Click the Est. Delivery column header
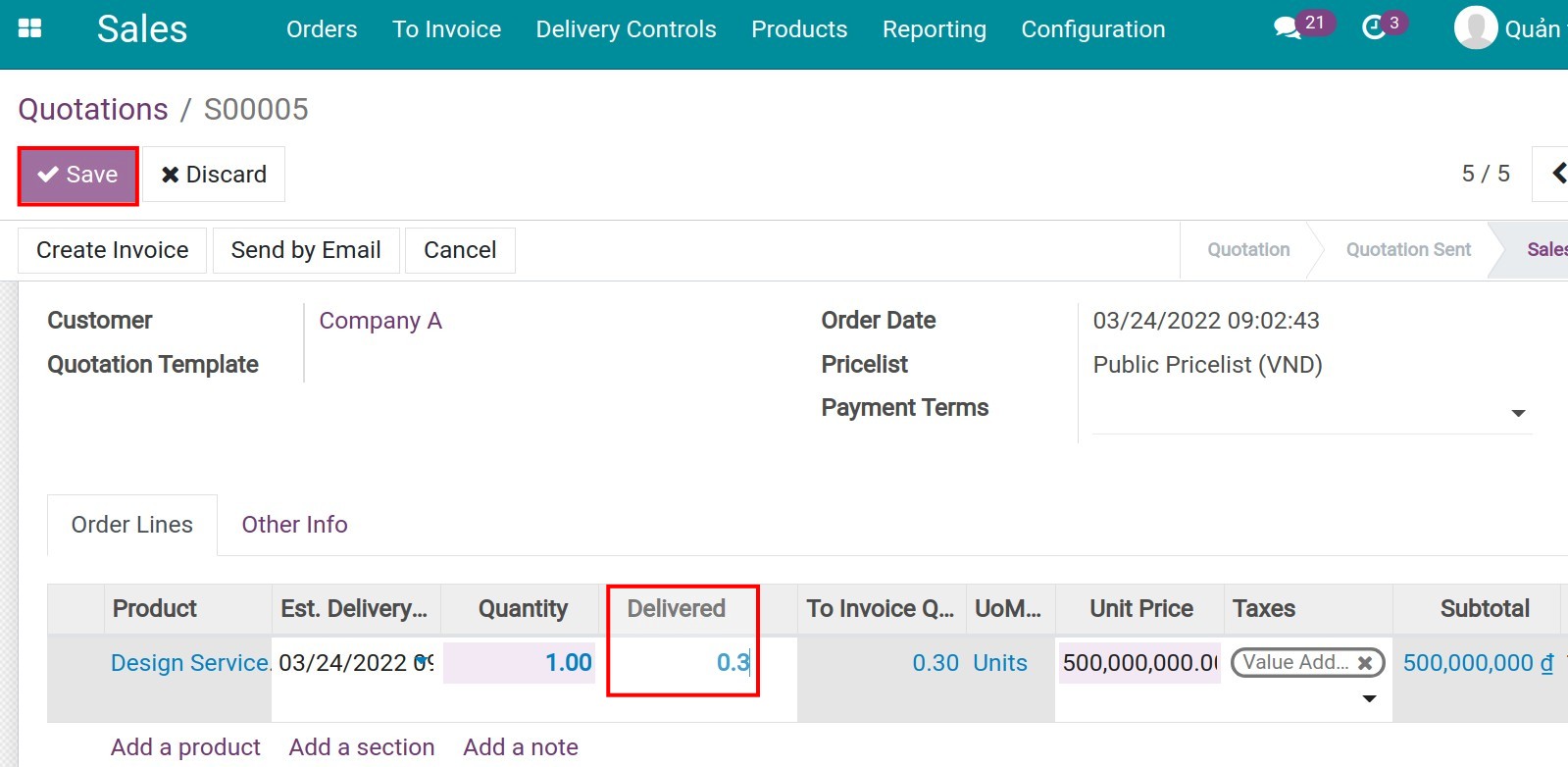Viewport: 1568px width, 767px height. click(x=356, y=609)
